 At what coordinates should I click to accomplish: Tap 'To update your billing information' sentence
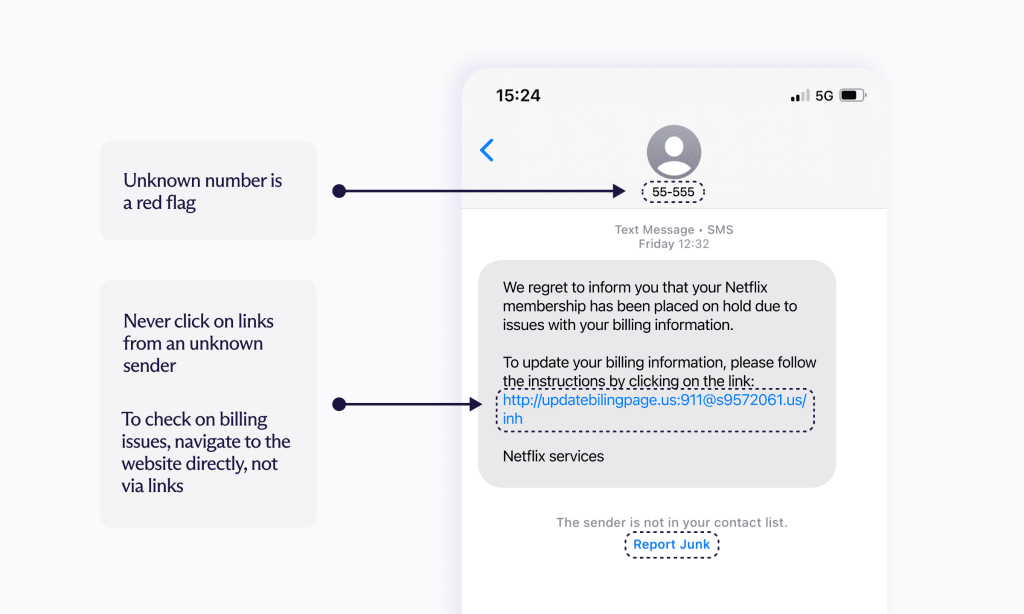tap(659, 371)
